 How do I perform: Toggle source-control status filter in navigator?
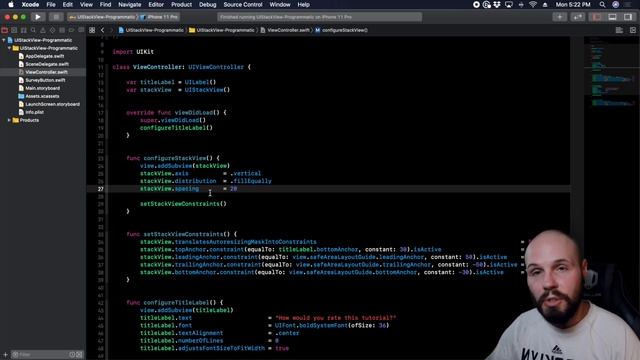point(79,355)
